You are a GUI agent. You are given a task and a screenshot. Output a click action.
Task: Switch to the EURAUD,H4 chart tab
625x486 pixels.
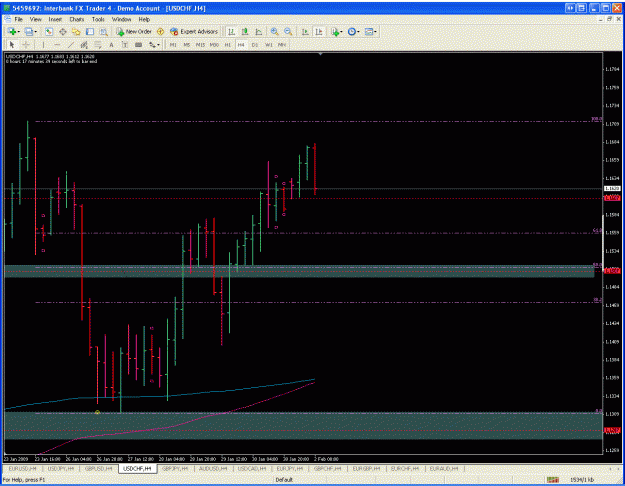click(x=444, y=469)
